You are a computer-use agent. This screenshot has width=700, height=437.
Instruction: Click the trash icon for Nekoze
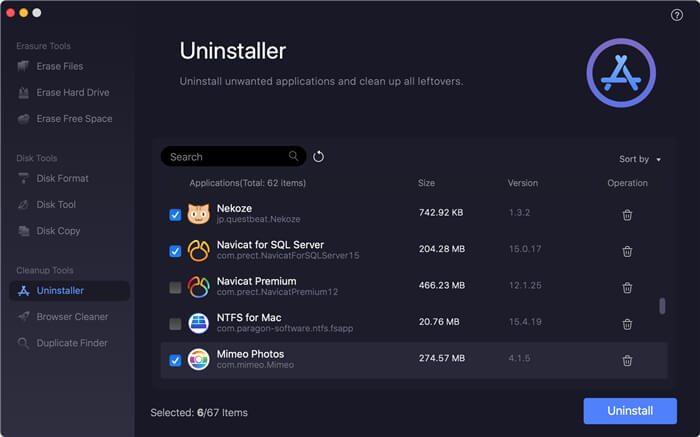(x=627, y=215)
